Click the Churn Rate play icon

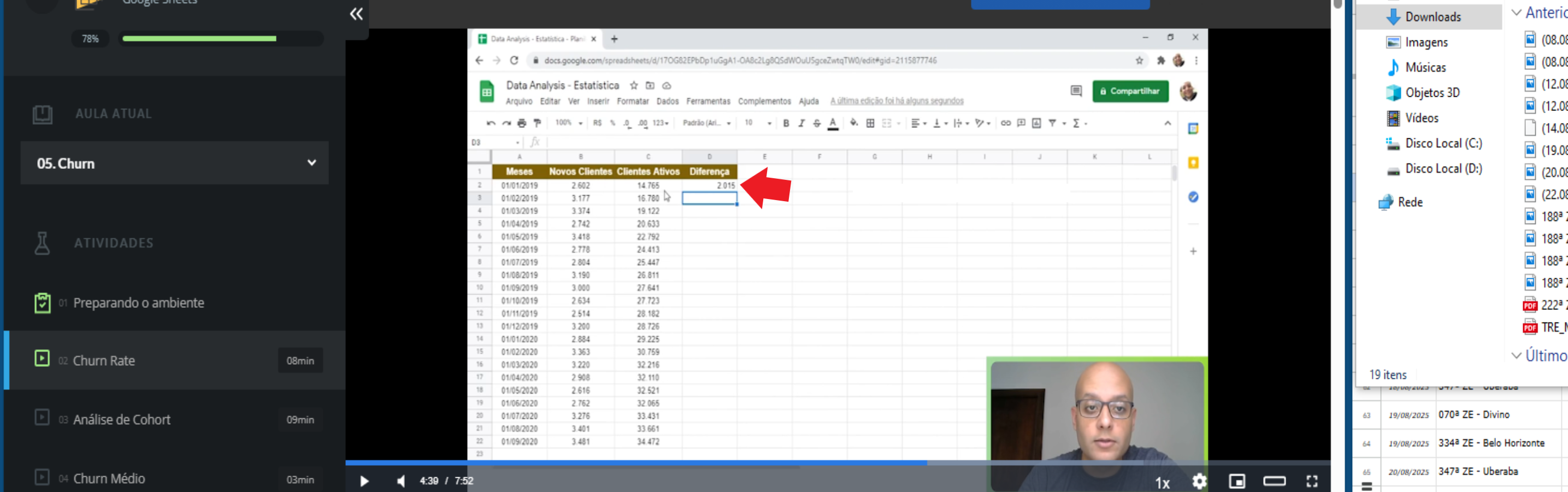(x=42, y=358)
